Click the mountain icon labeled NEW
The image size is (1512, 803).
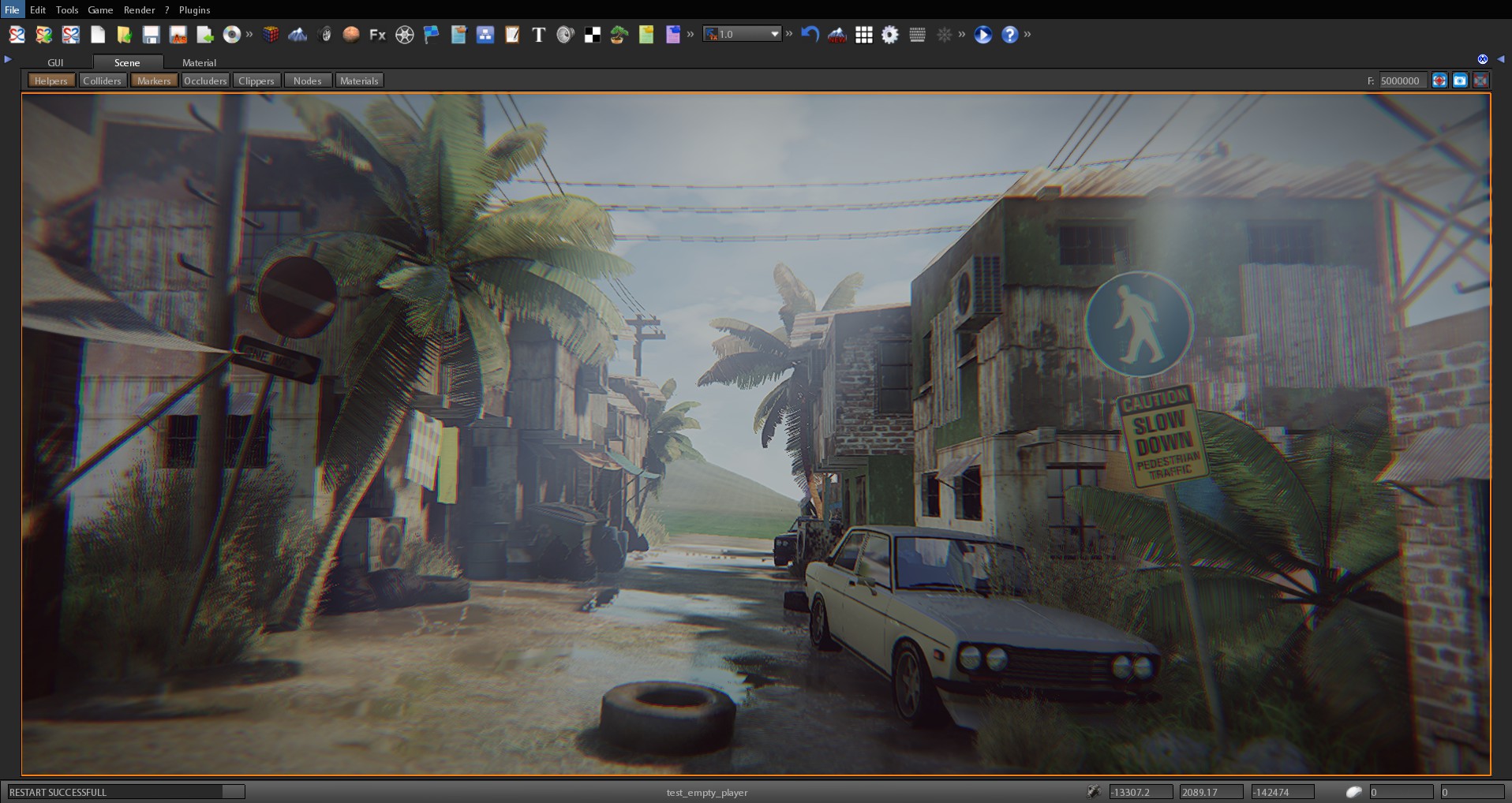[x=836, y=35]
